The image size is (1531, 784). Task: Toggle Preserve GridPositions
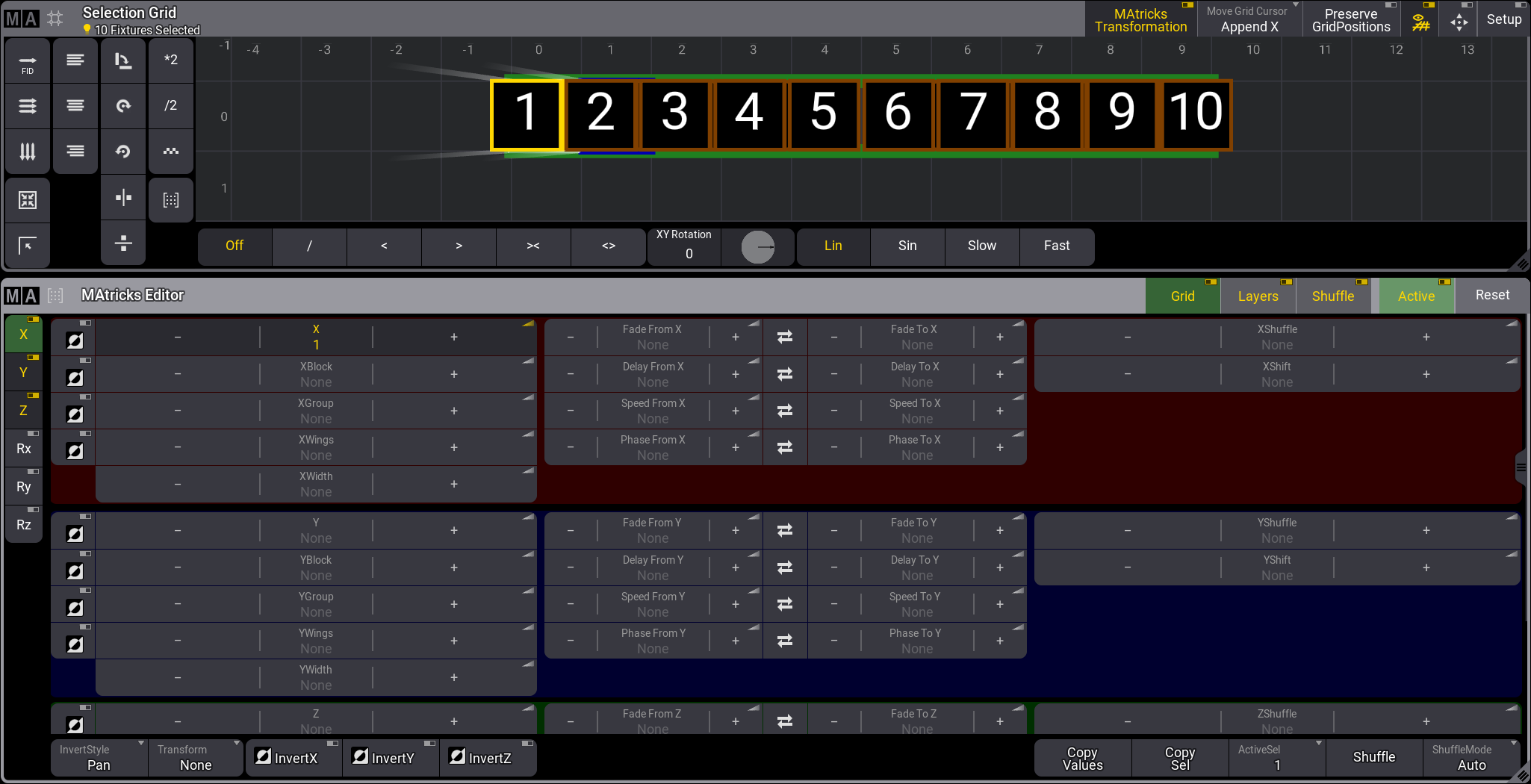[x=1350, y=20]
